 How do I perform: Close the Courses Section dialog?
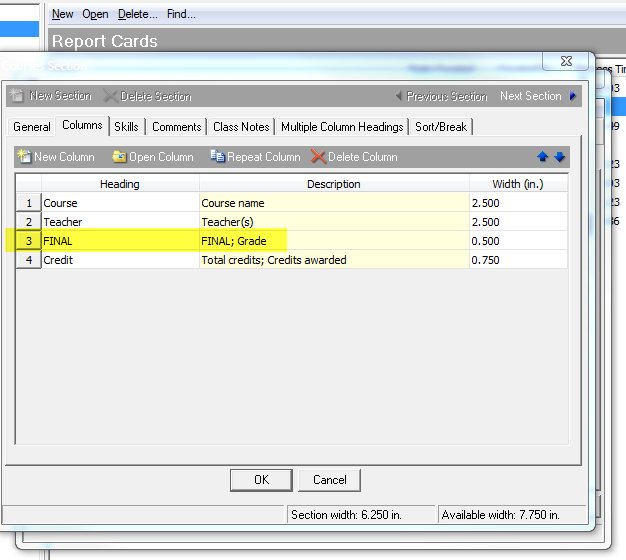[566, 61]
